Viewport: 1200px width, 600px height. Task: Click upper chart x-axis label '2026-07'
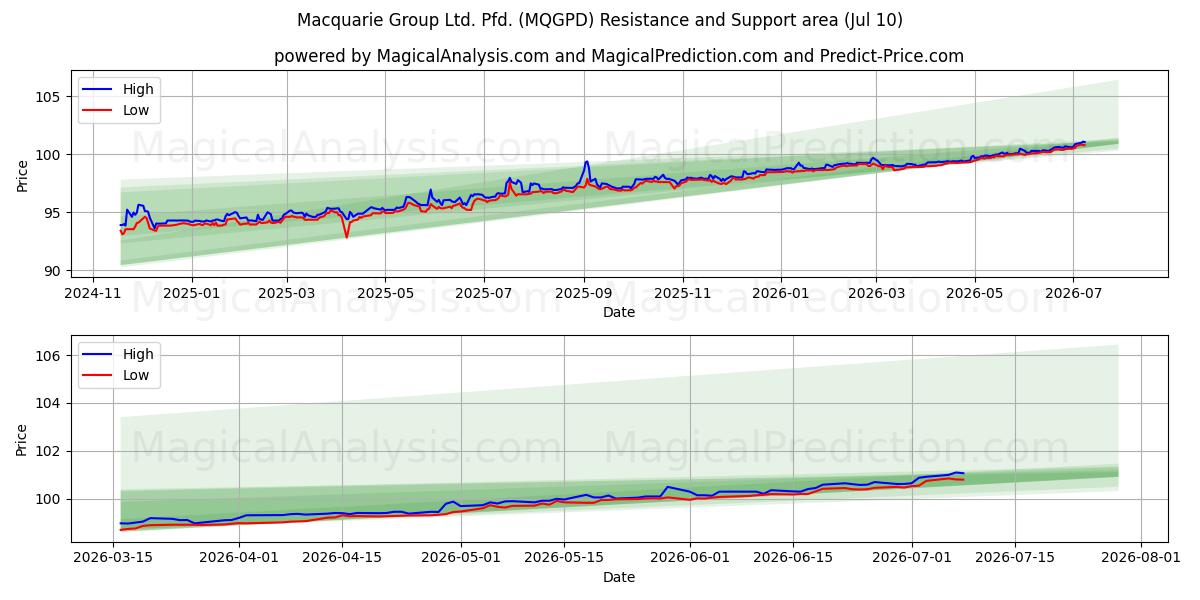pyautogui.click(x=1073, y=294)
